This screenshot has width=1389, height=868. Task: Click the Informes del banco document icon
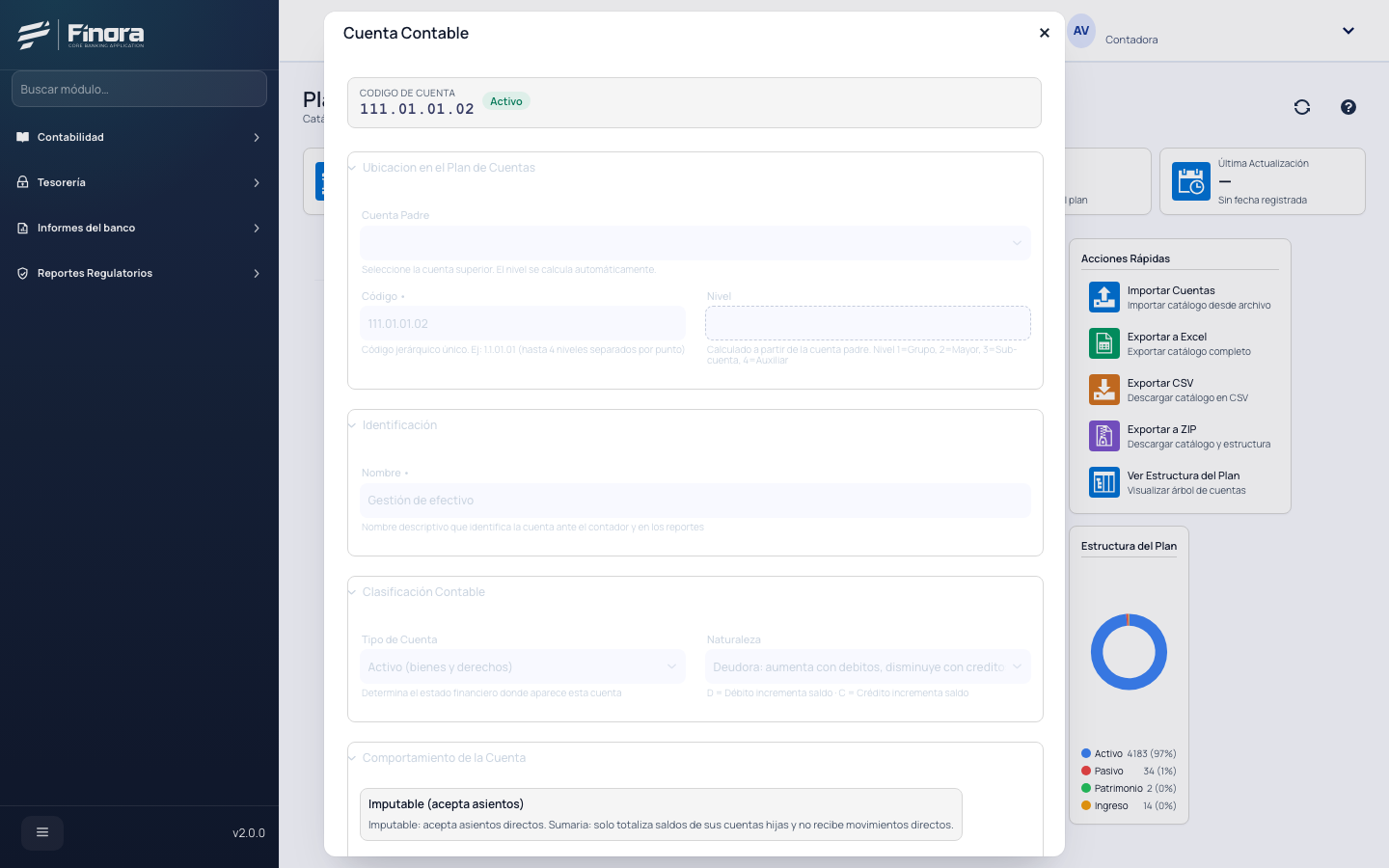point(23,228)
